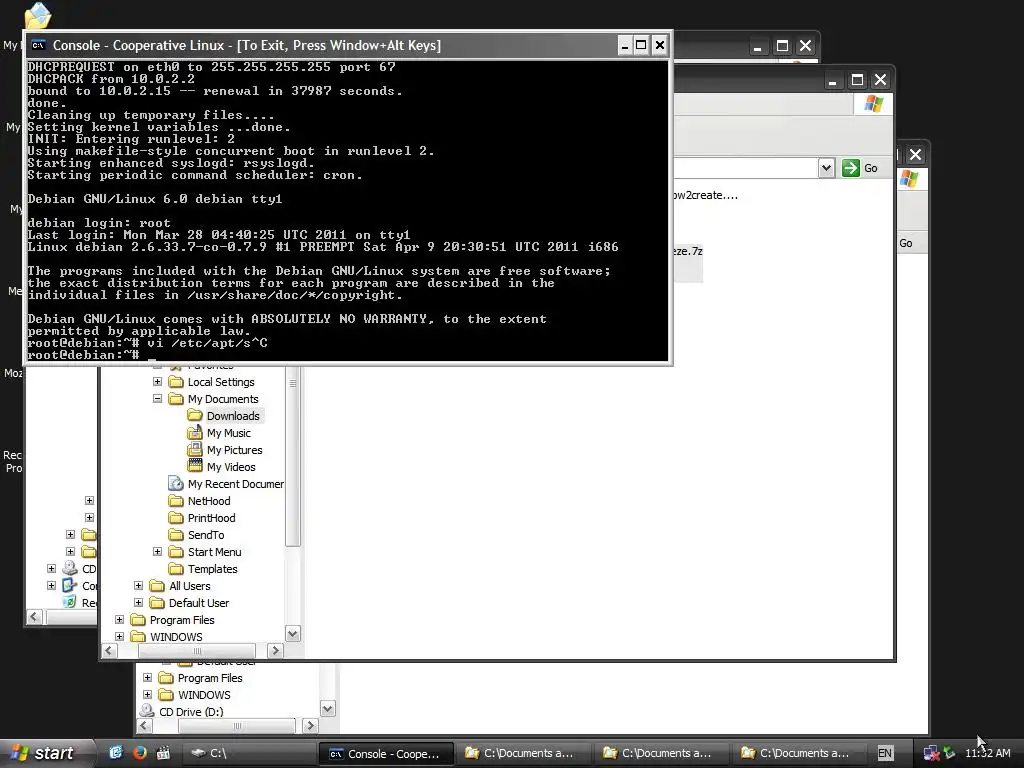Open the Console window system menu icon

[x=39, y=45]
